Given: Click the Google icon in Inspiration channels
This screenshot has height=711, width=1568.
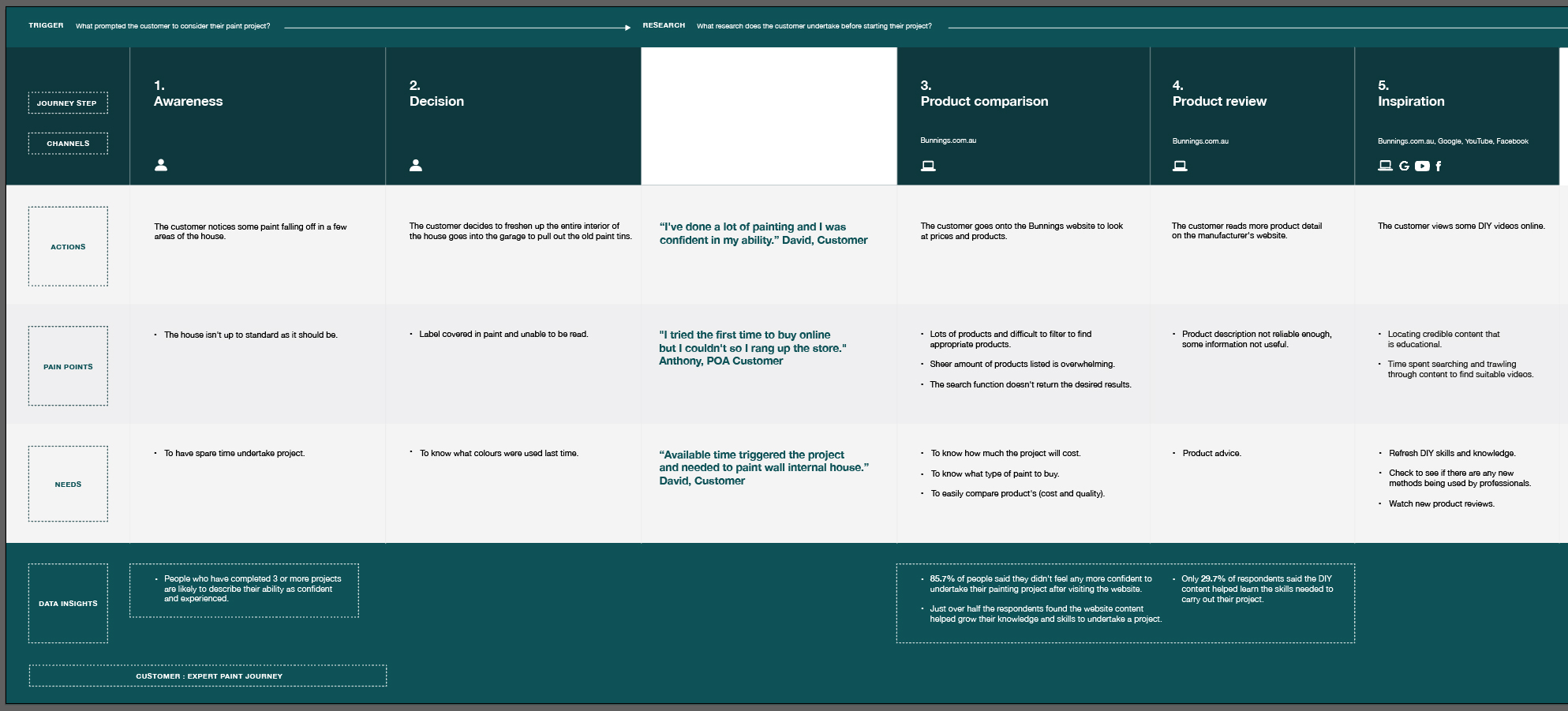Looking at the screenshot, I should (1404, 166).
